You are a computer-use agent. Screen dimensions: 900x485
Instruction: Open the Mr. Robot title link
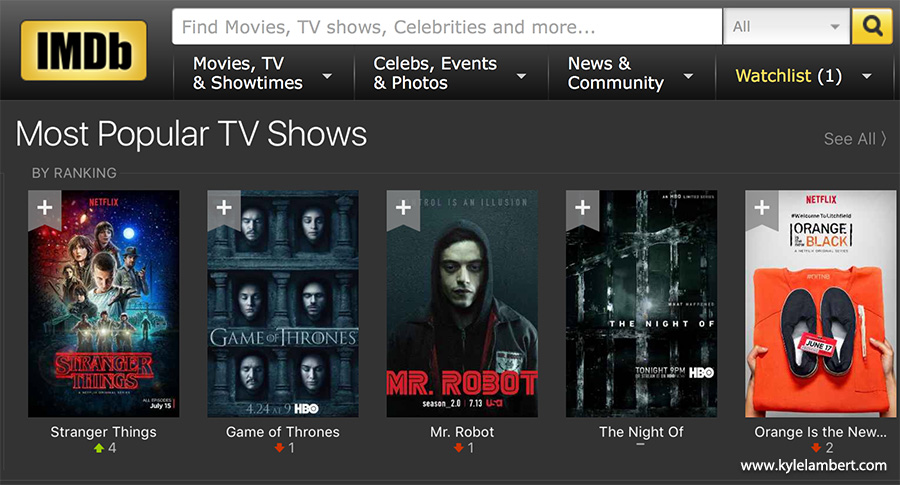[462, 432]
